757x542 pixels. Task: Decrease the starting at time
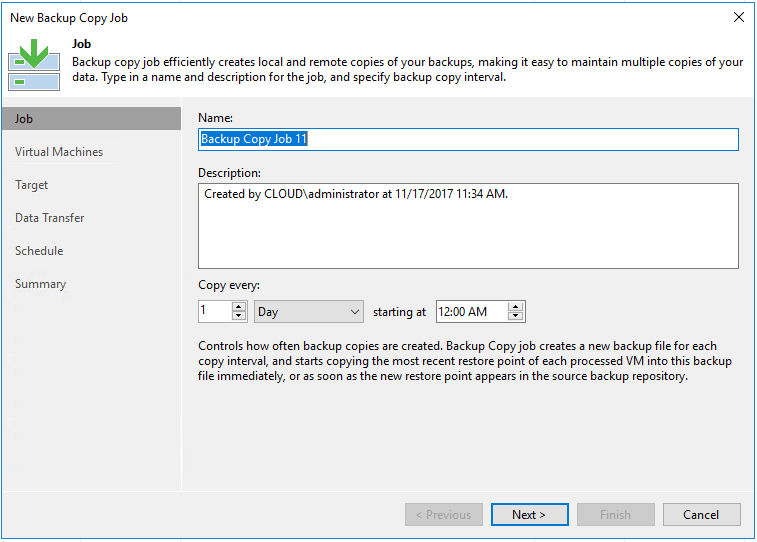516,316
